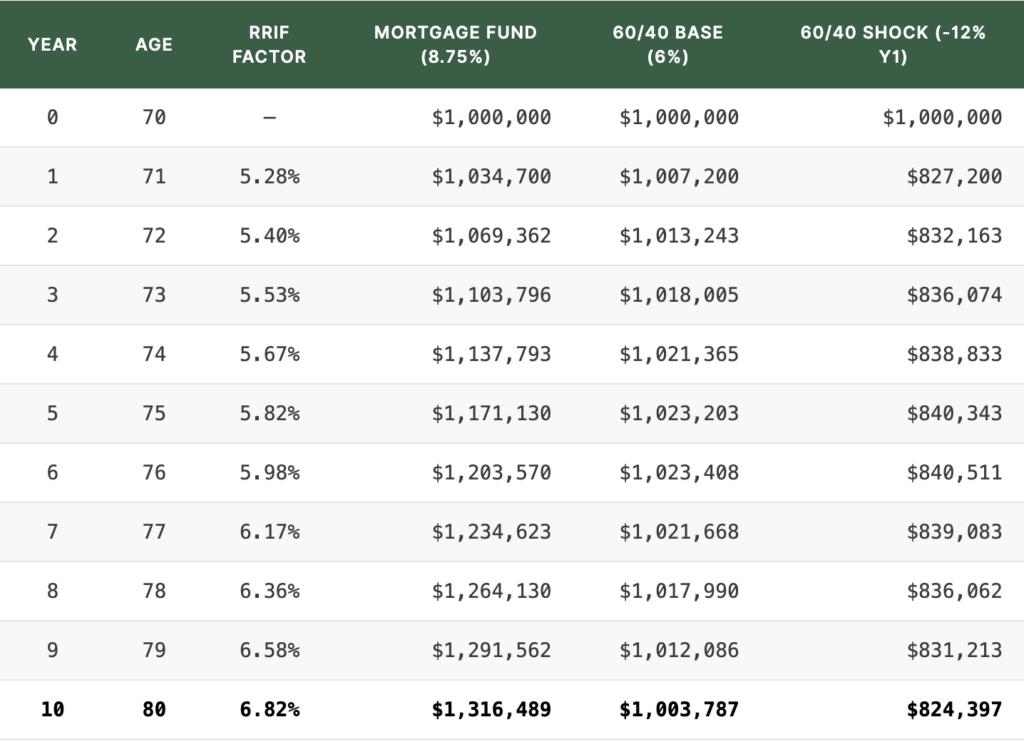Select the year 0 mortgage fund value $1,000,000

pos(491,117)
